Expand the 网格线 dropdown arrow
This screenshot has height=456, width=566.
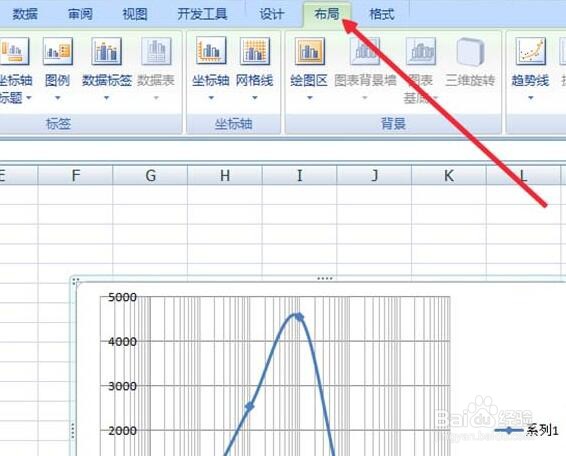[255, 97]
